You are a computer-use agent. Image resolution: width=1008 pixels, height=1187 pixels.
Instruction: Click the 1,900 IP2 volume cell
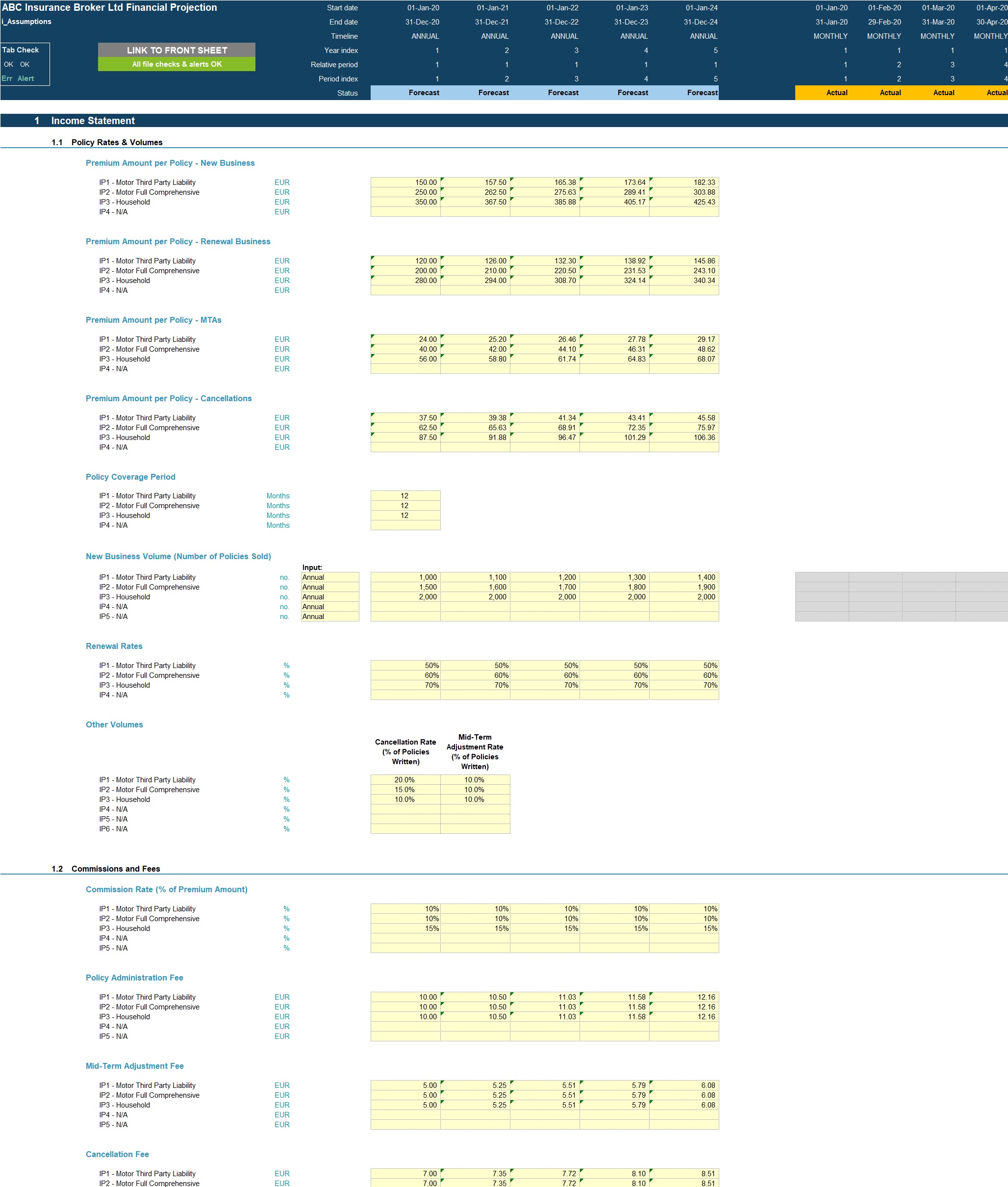point(684,587)
